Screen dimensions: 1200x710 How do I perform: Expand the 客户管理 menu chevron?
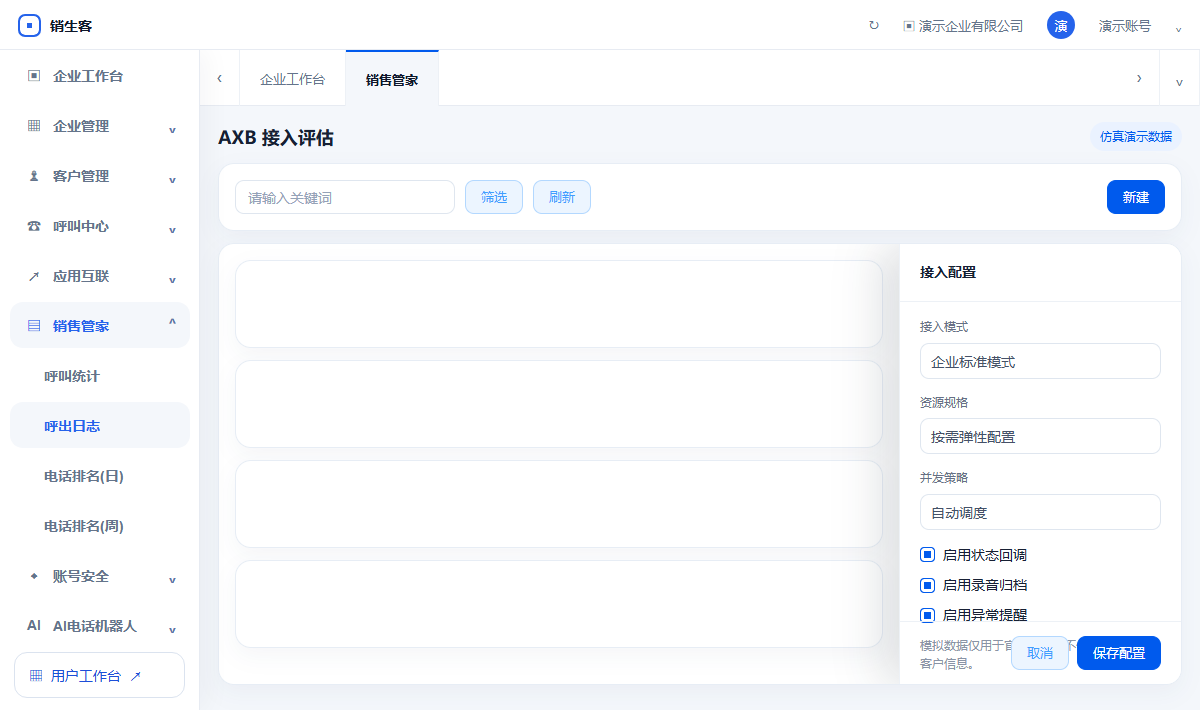point(172,179)
